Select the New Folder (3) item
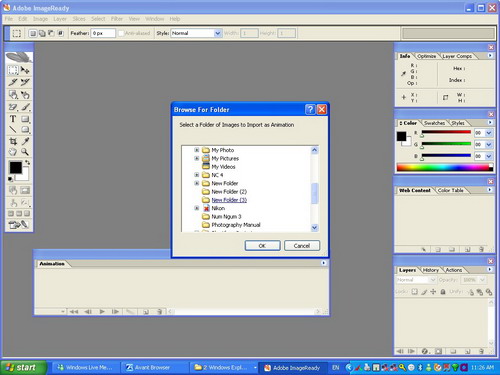Screen dimensions: 500x375 click(x=229, y=200)
